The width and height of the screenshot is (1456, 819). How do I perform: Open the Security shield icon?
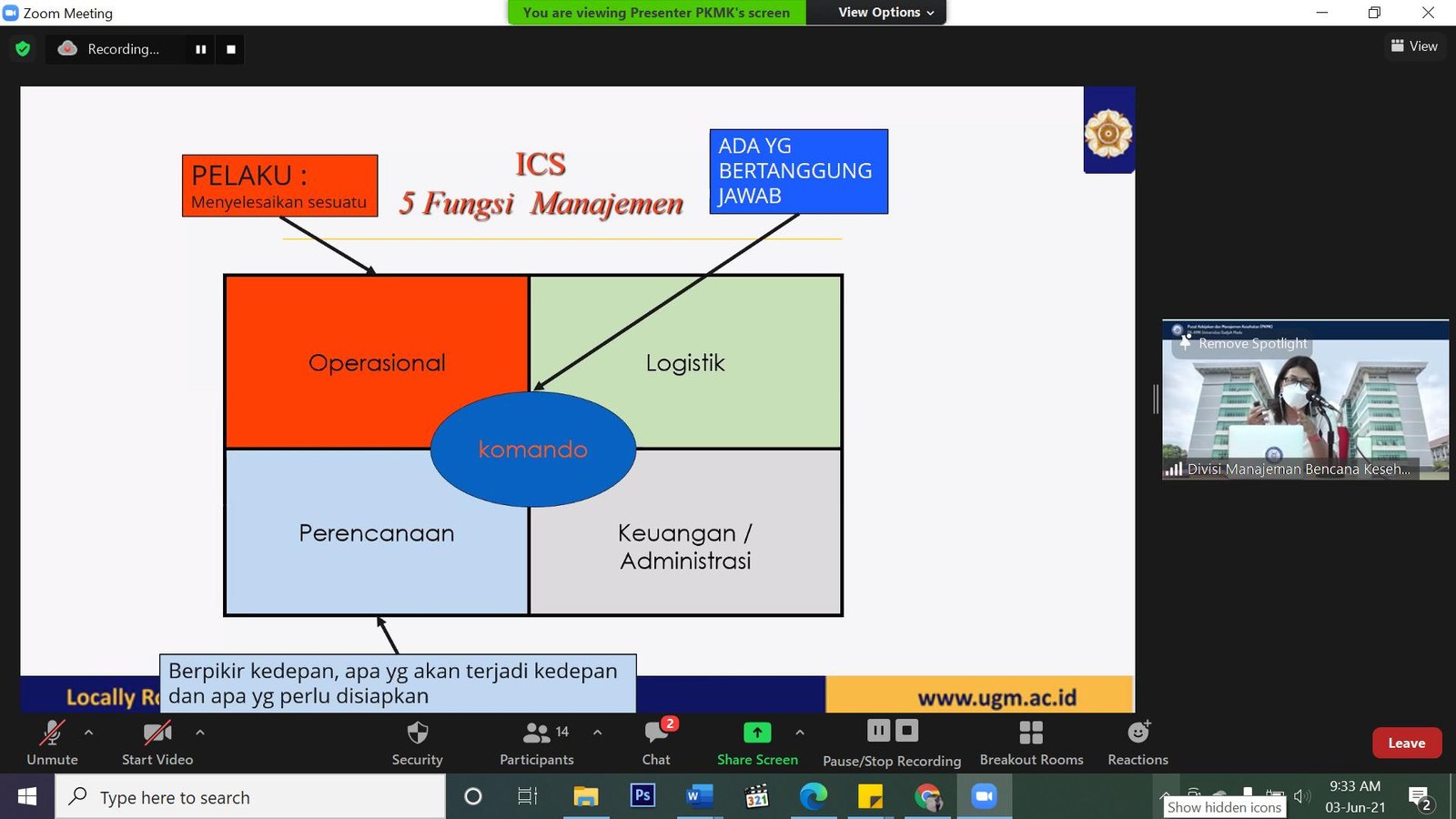[x=417, y=733]
